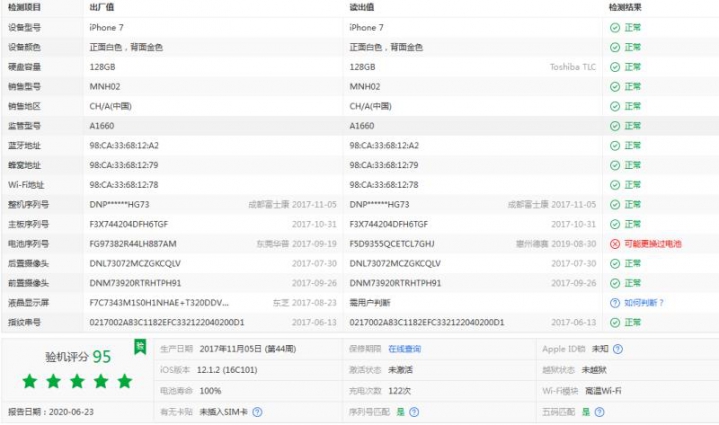Click the help icon next to 序列号匹配 是

pos(414,412)
